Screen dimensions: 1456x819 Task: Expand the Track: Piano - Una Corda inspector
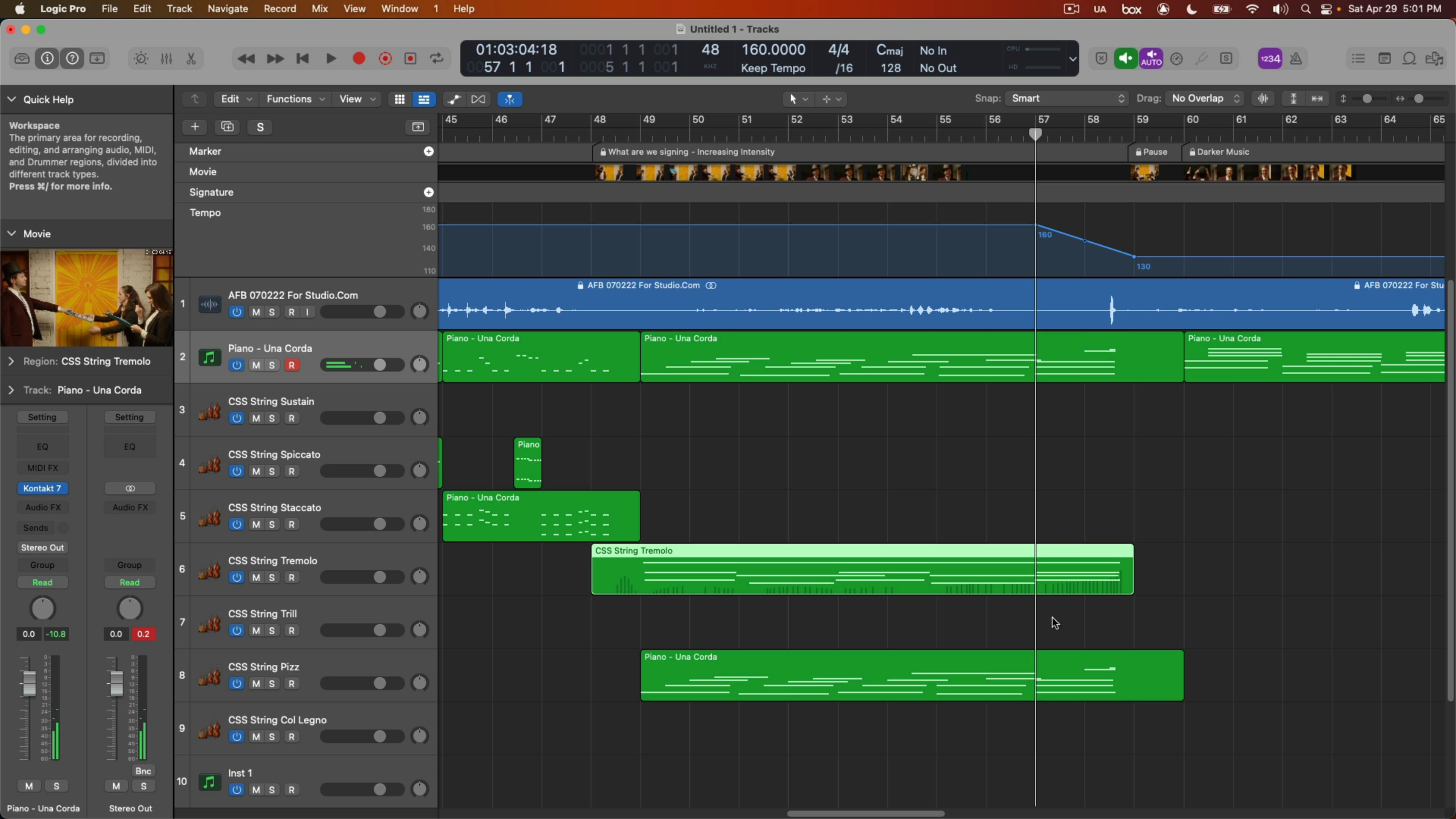tap(11, 390)
